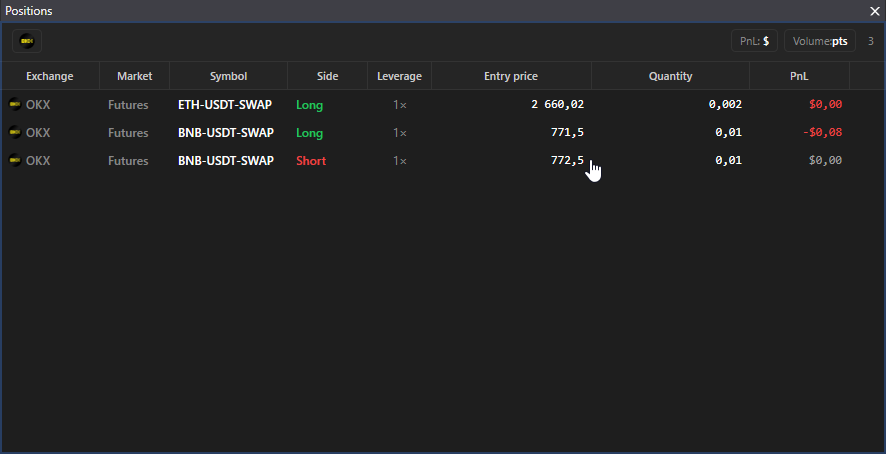
Task: Sort positions by PnL column header
Action: [799, 76]
